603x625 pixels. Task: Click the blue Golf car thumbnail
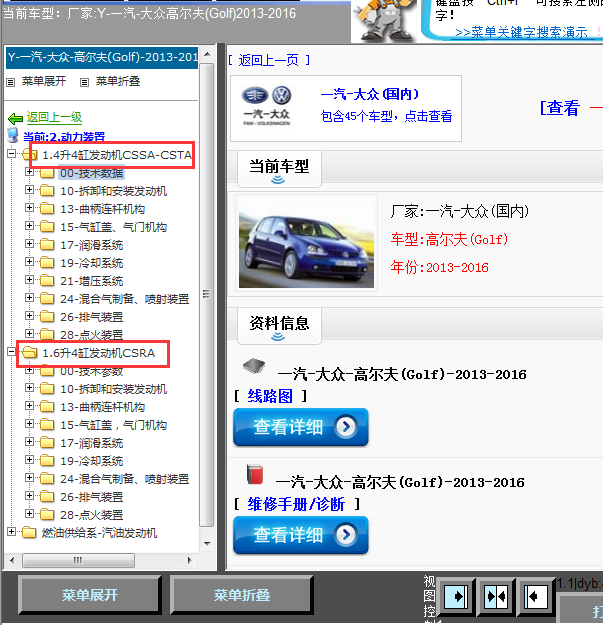point(306,243)
